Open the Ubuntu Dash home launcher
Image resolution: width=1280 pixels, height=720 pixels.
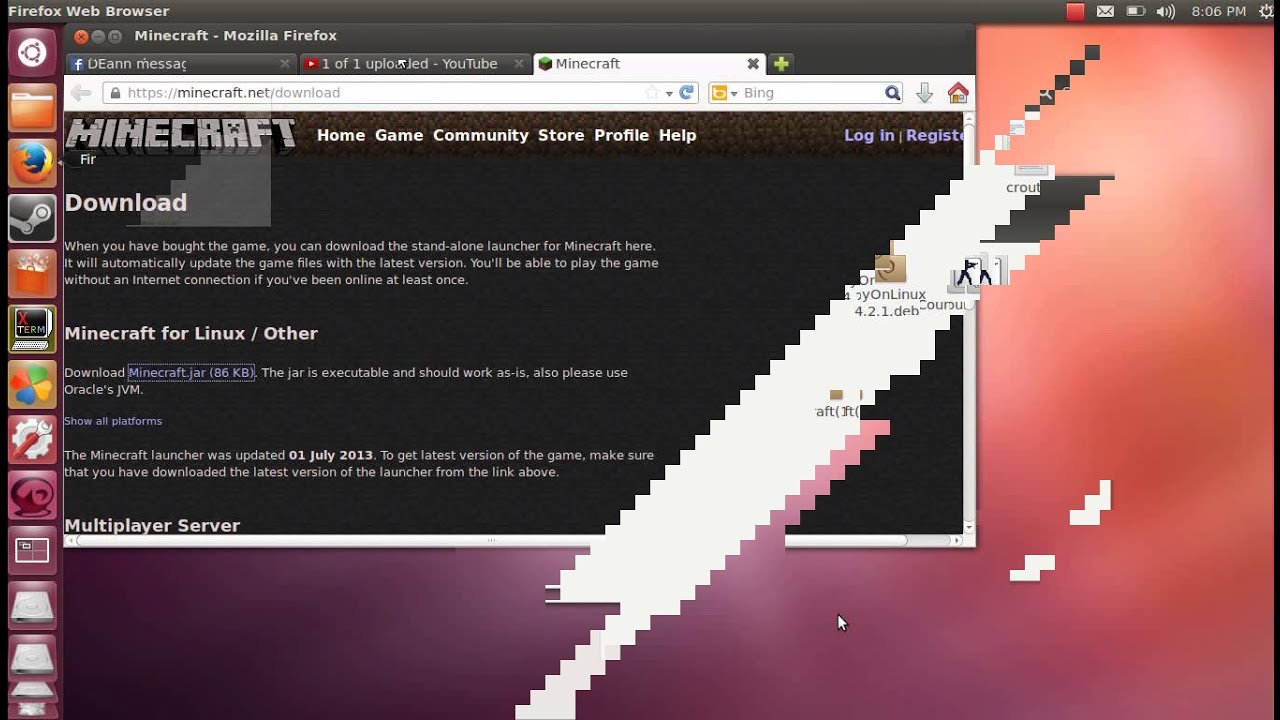pyautogui.click(x=32, y=53)
